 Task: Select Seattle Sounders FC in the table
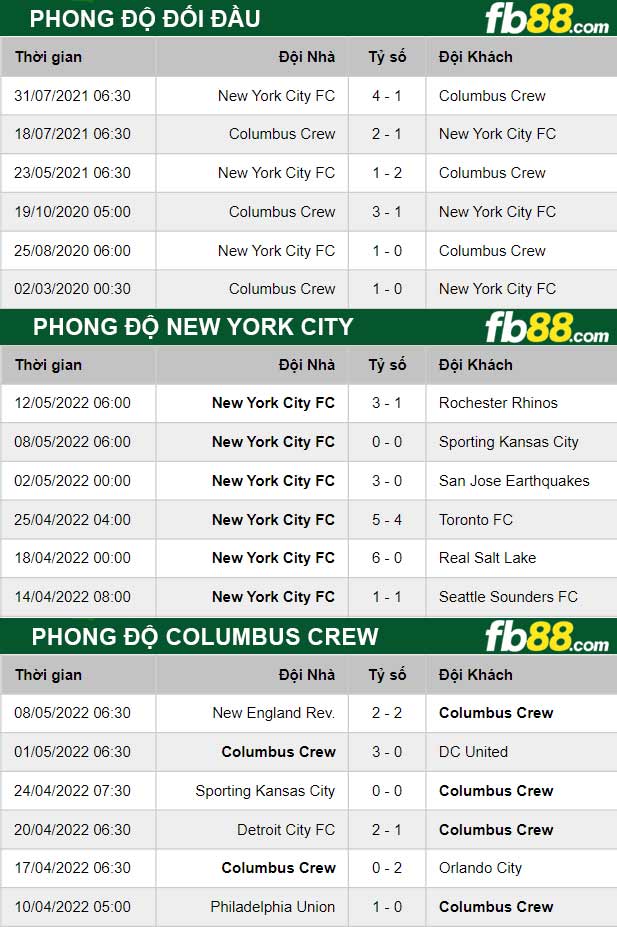(x=508, y=597)
